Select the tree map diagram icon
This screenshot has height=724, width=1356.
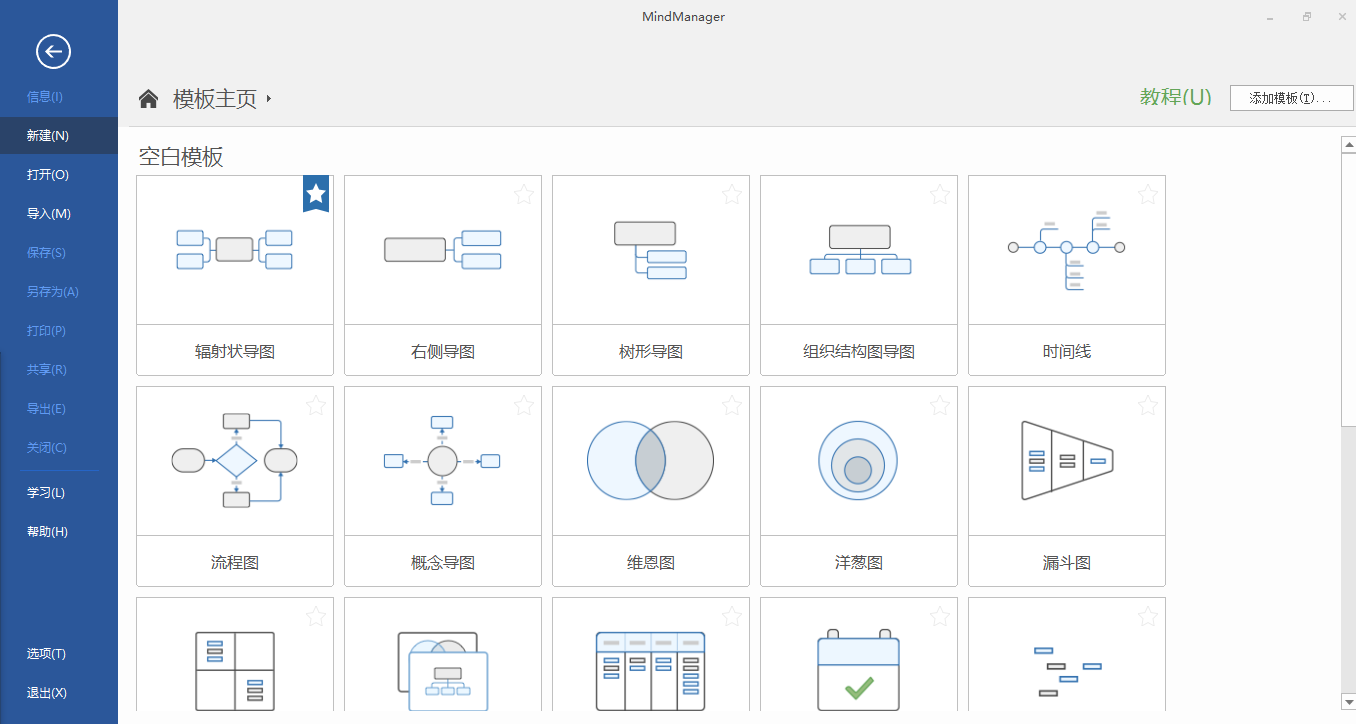point(650,250)
